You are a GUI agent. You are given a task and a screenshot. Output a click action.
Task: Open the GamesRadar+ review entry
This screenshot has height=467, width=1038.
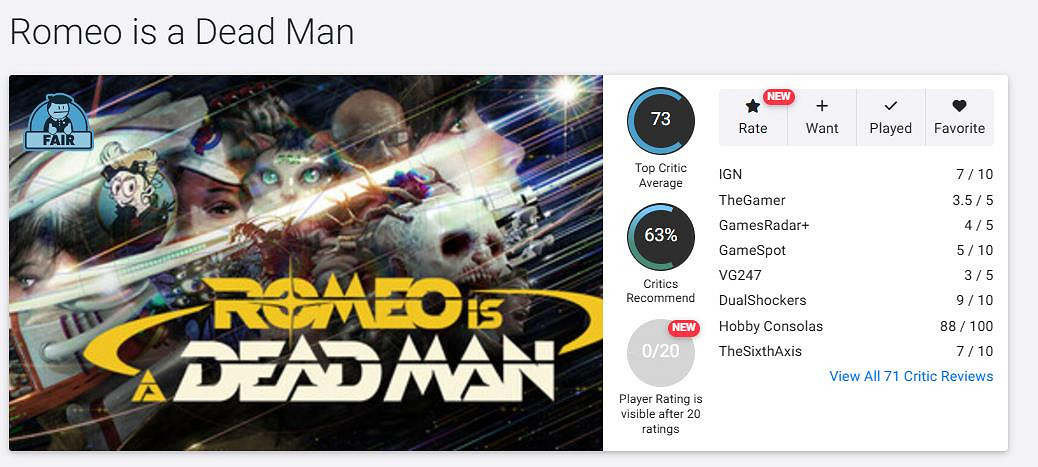[x=764, y=225]
